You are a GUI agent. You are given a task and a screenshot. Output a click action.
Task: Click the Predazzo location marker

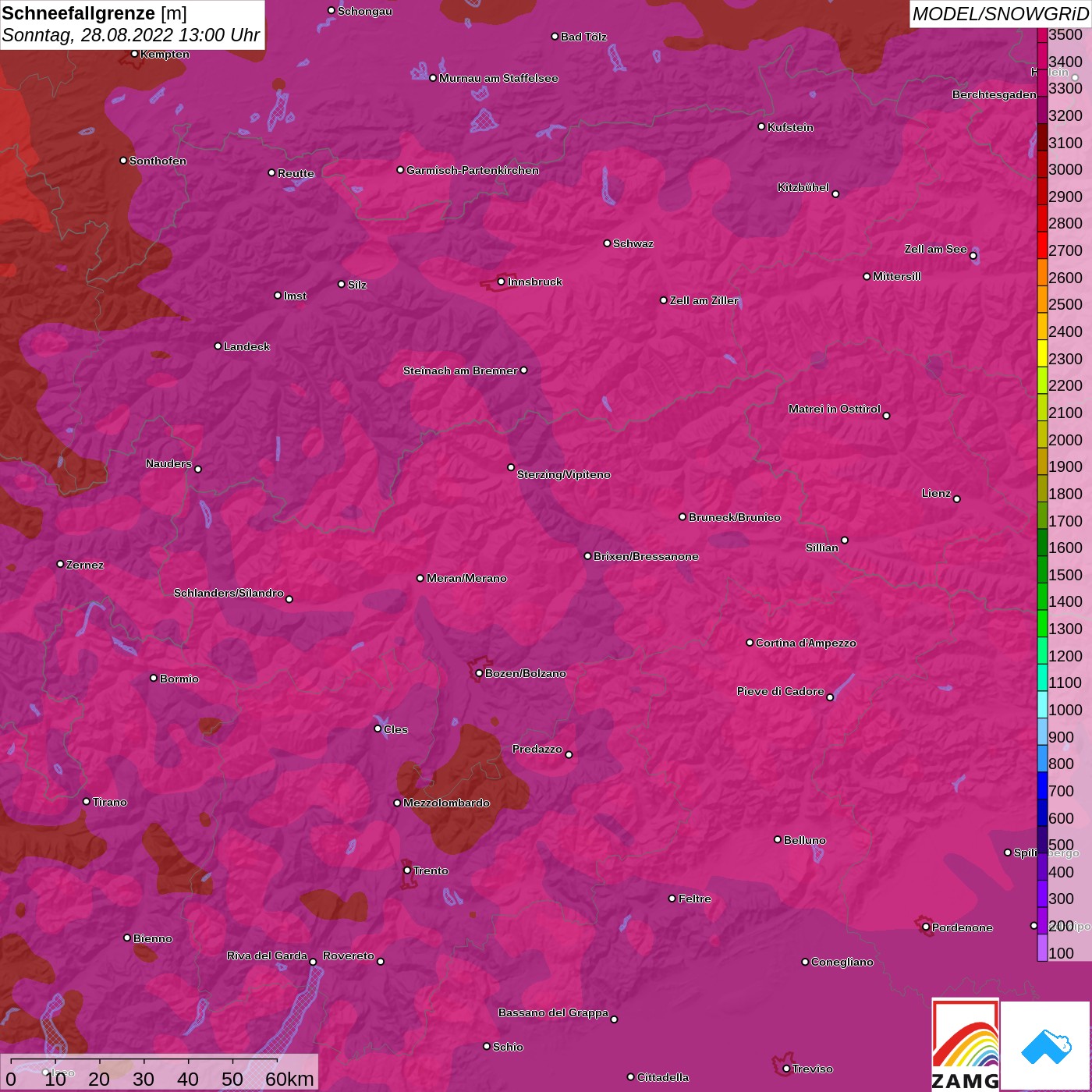tap(569, 755)
